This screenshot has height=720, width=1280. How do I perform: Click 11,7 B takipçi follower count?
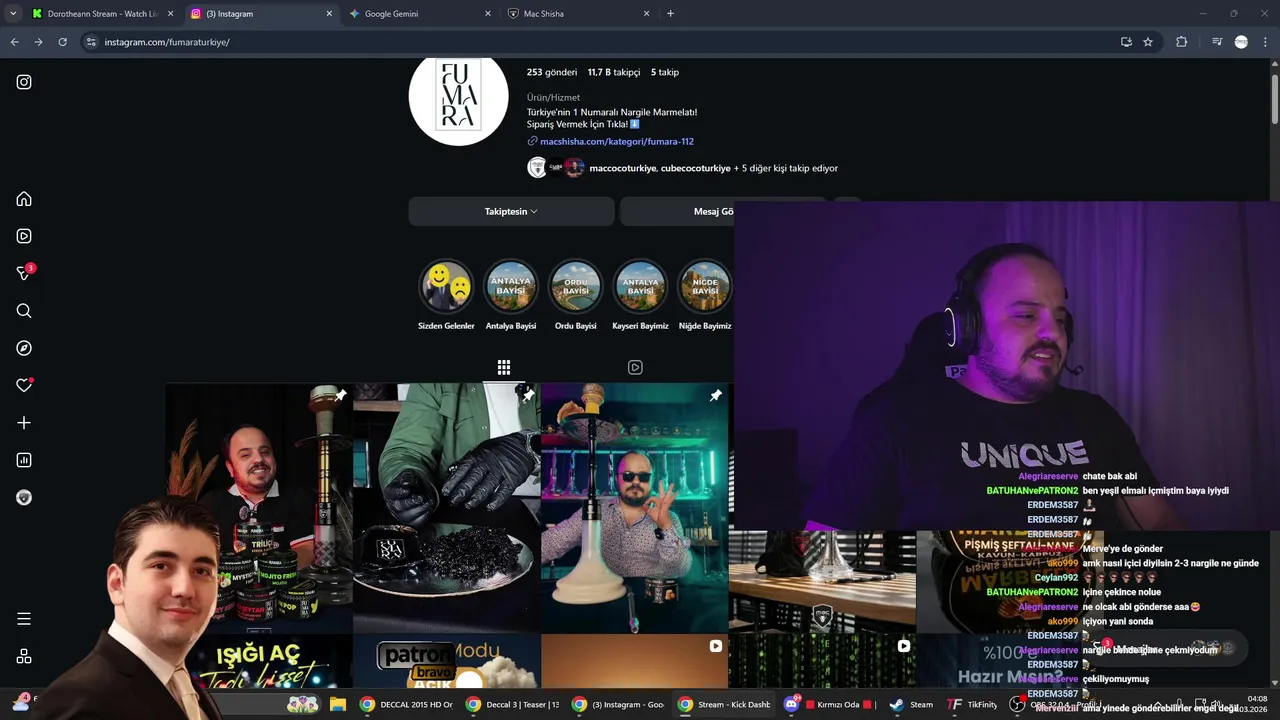pos(614,72)
